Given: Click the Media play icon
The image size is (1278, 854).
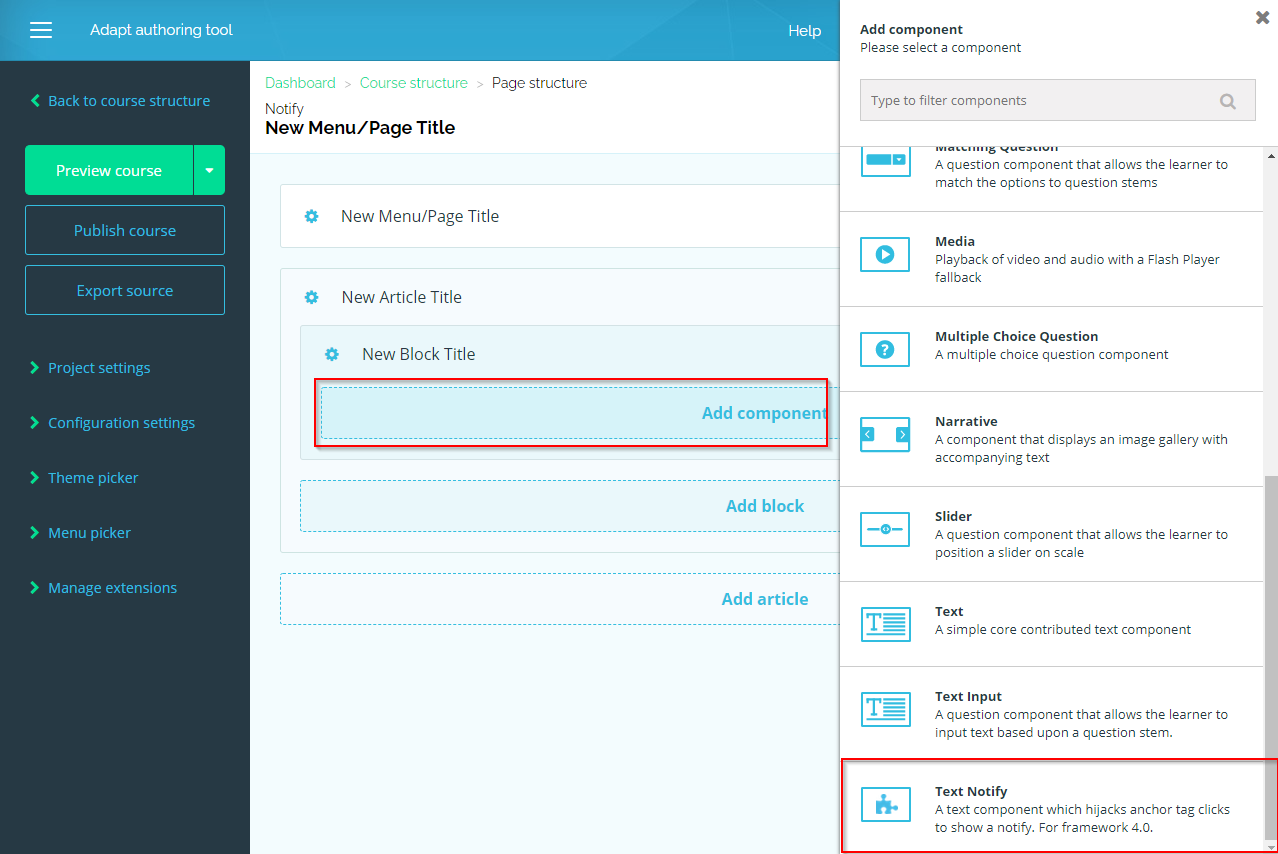Looking at the screenshot, I should (885, 254).
